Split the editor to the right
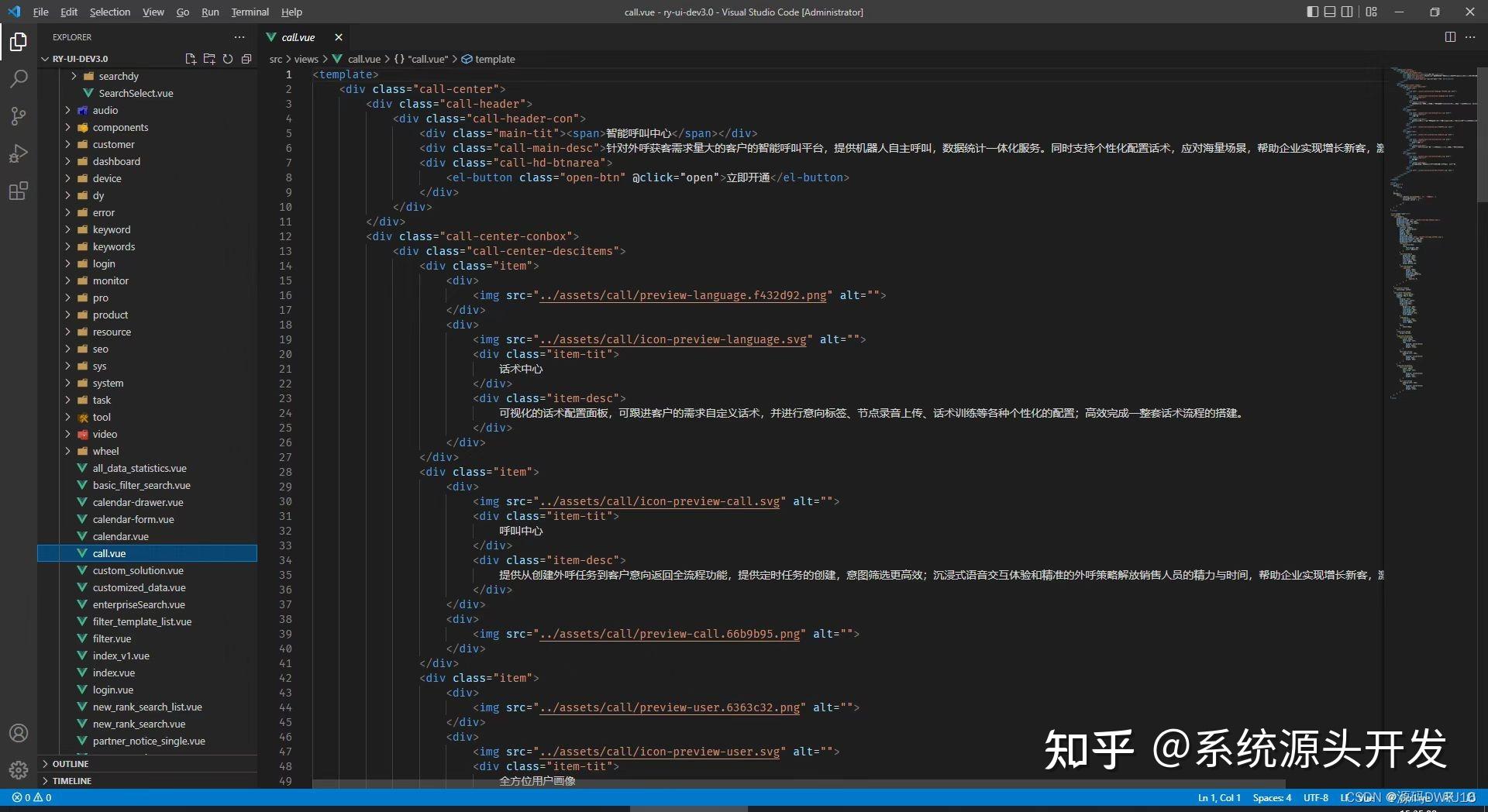 tap(1450, 37)
